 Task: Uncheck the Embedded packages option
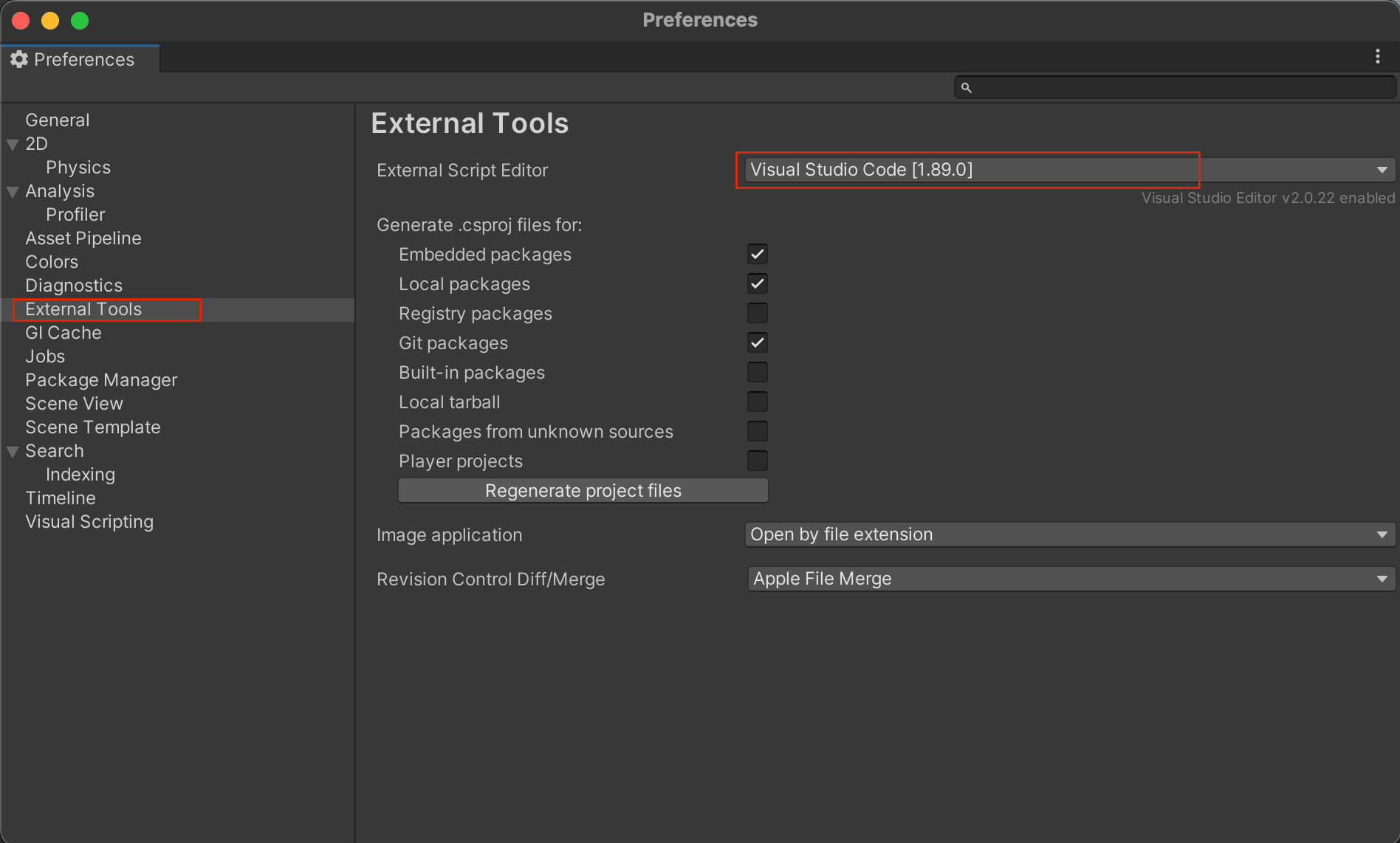758,254
